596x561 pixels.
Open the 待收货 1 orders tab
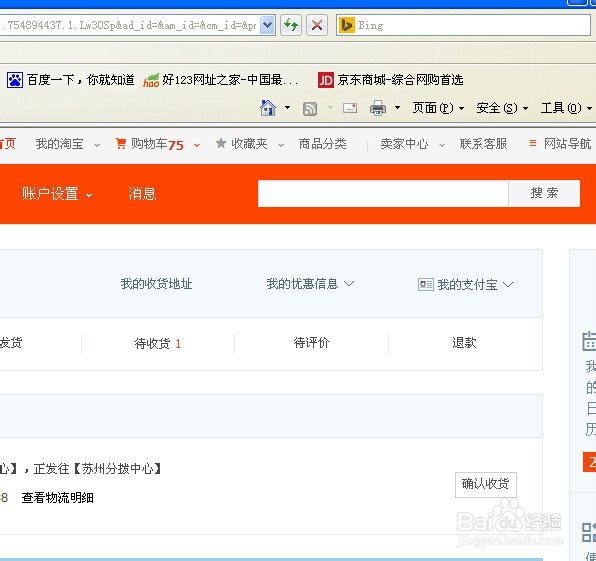tap(158, 344)
